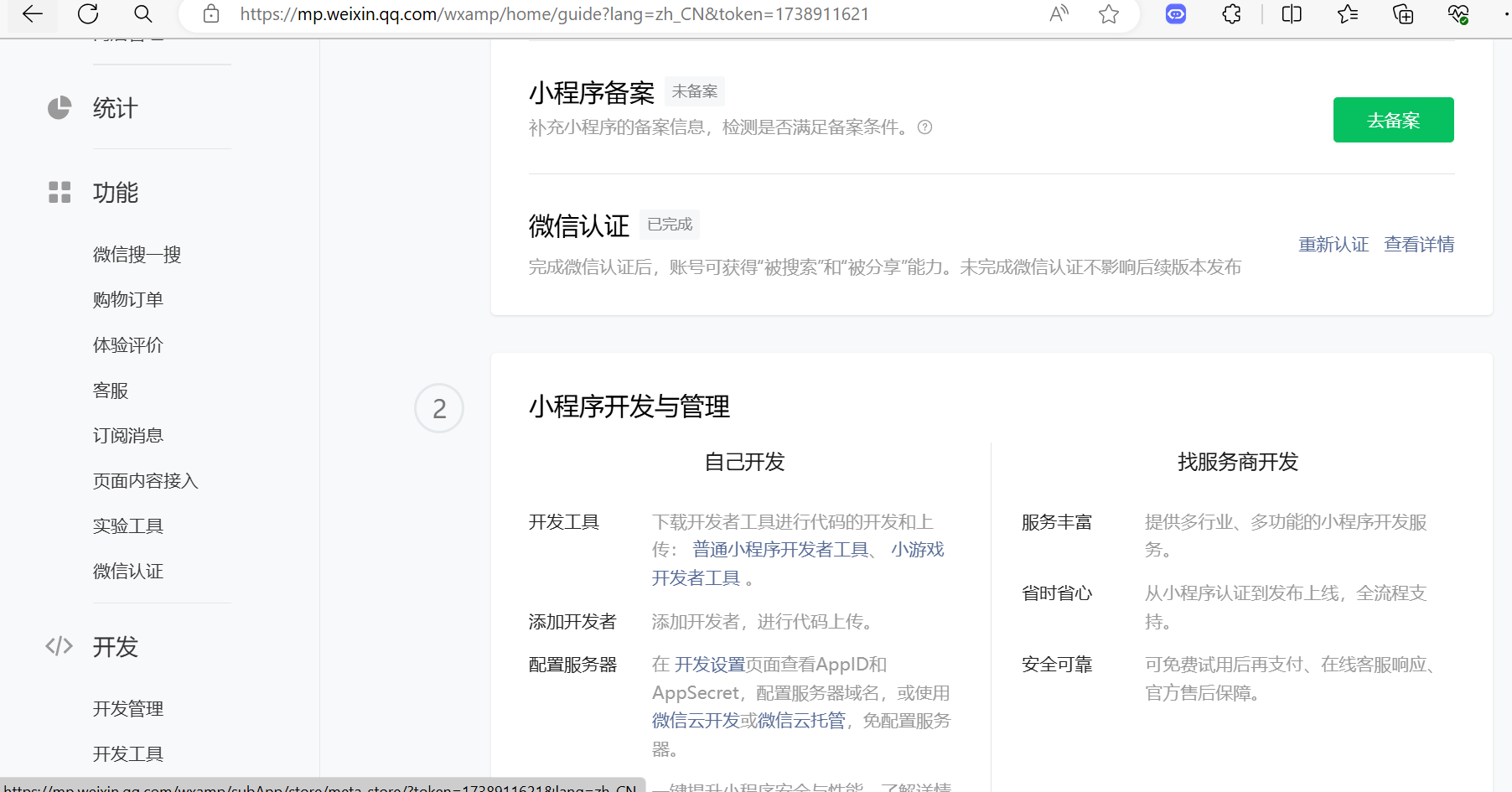Click 重新认证 link
Screen dimensions: 1512x792
(1333, 244)
